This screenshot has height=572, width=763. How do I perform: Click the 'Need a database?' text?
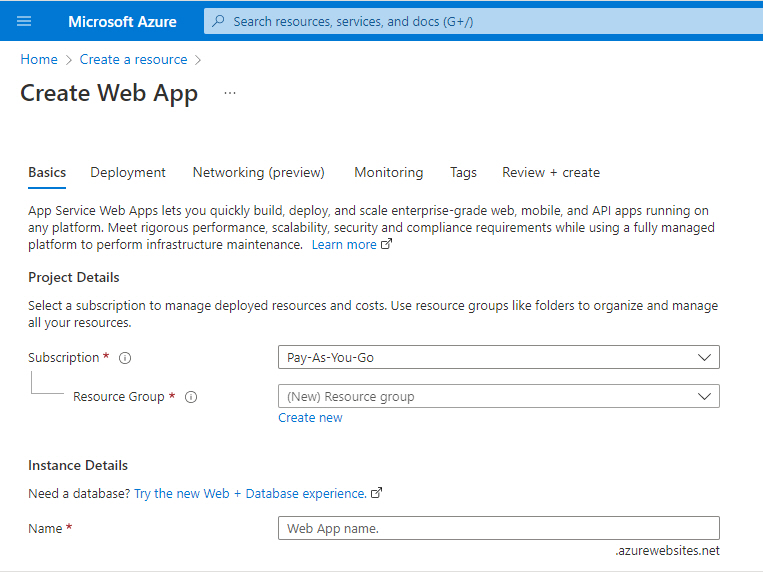(x=79, y=494)
